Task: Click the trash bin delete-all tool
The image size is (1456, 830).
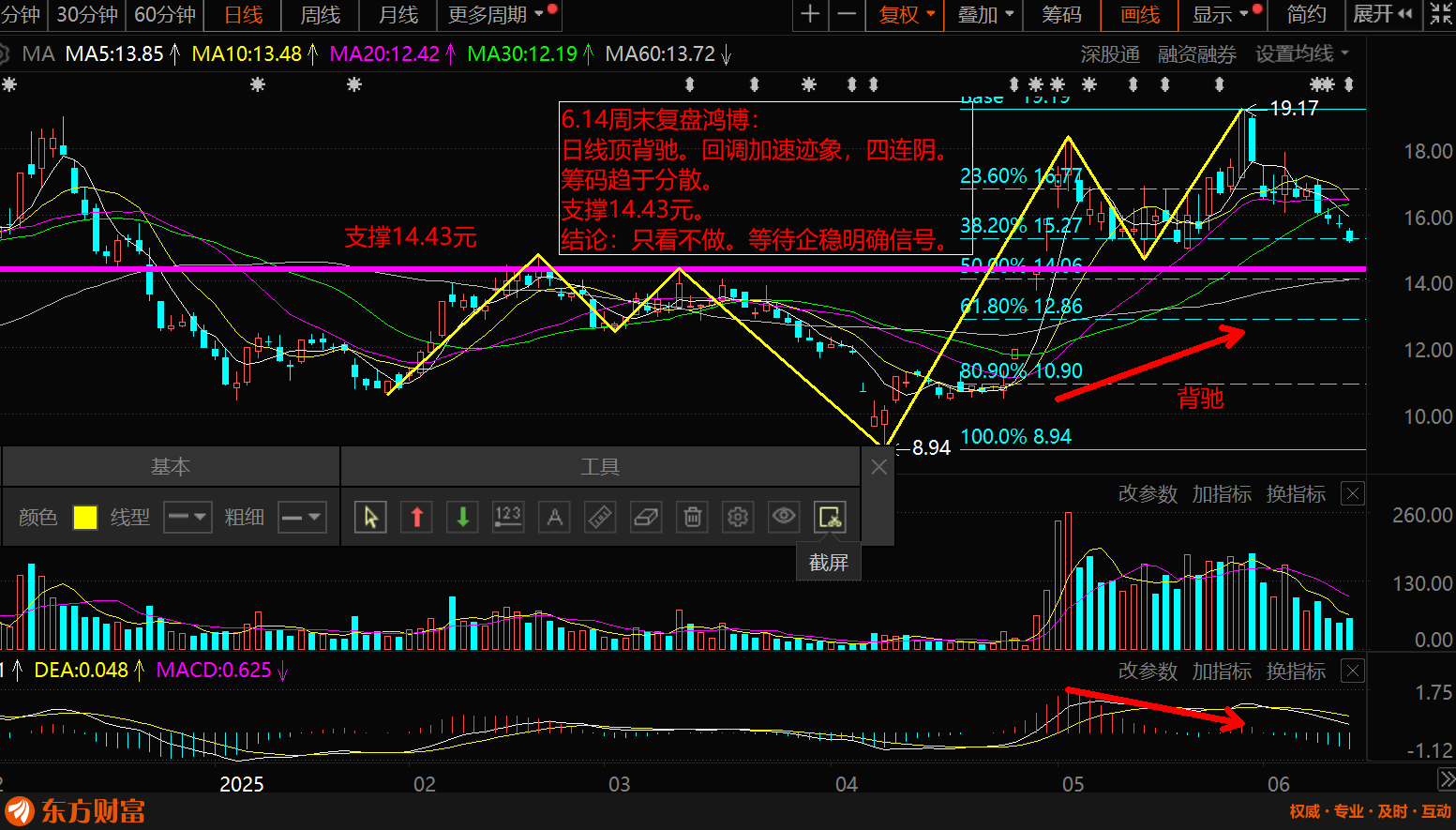Action: (692, 517)
